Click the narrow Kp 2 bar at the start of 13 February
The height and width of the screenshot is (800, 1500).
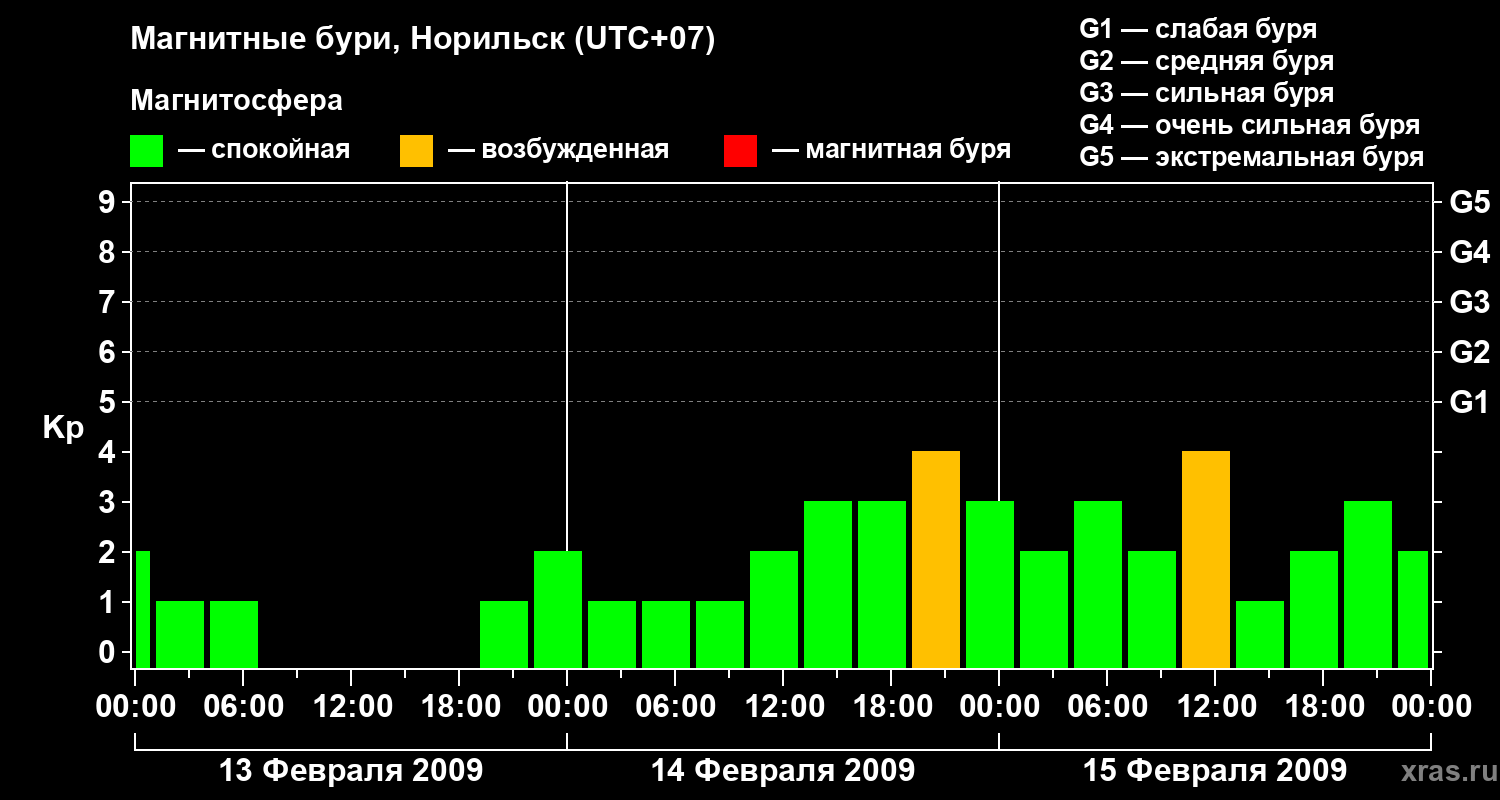(142, 610)
